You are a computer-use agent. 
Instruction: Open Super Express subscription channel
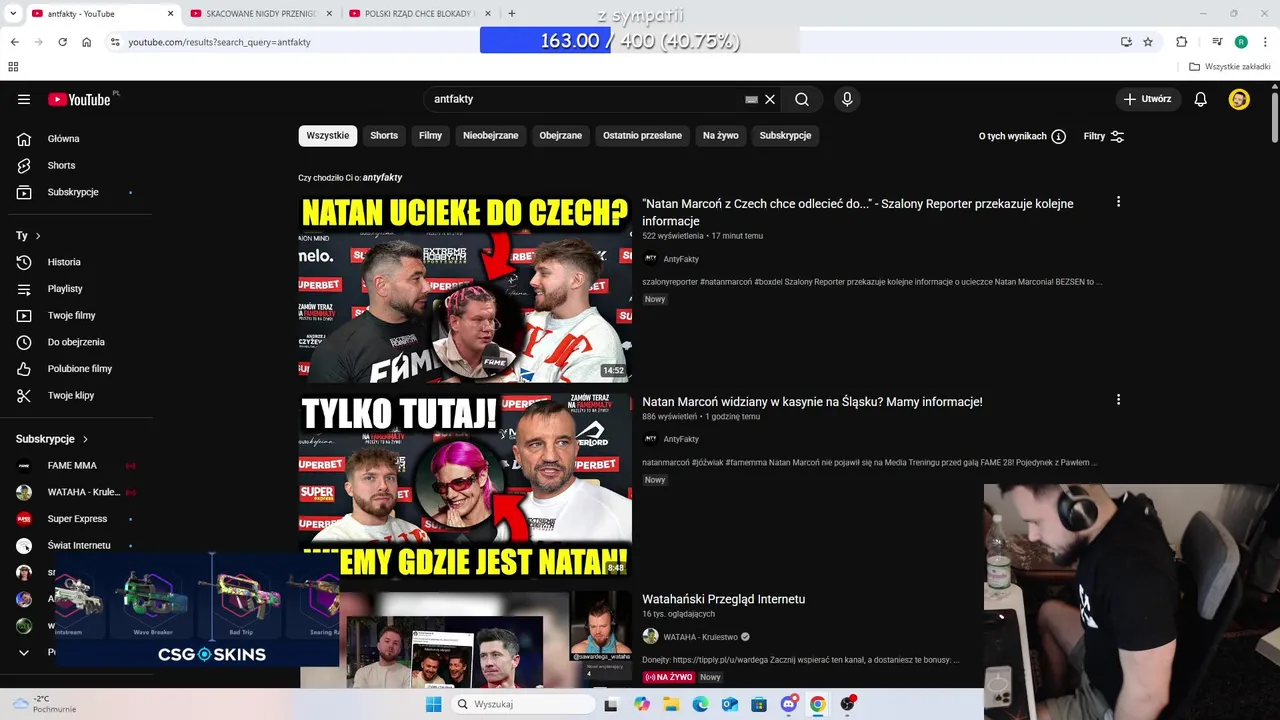coord(76,519)
